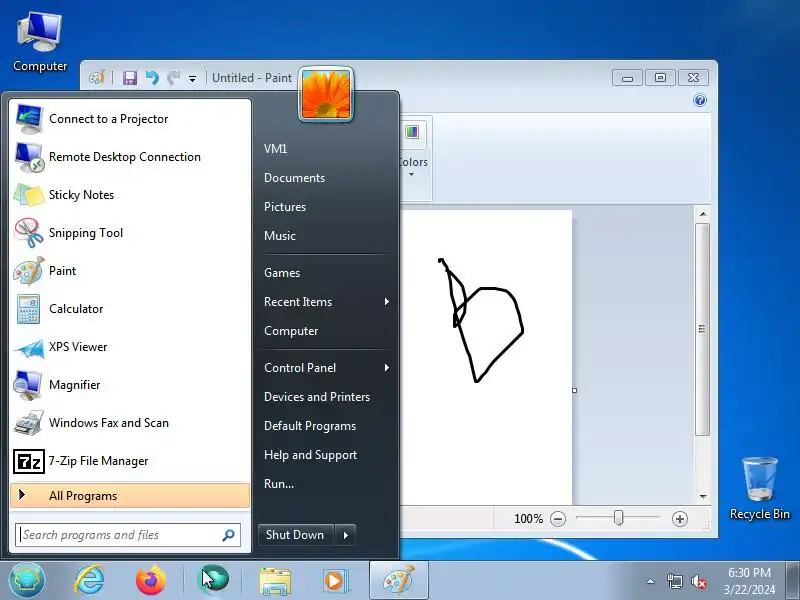Open Music library
800x600 pixels.
[280, 236]
